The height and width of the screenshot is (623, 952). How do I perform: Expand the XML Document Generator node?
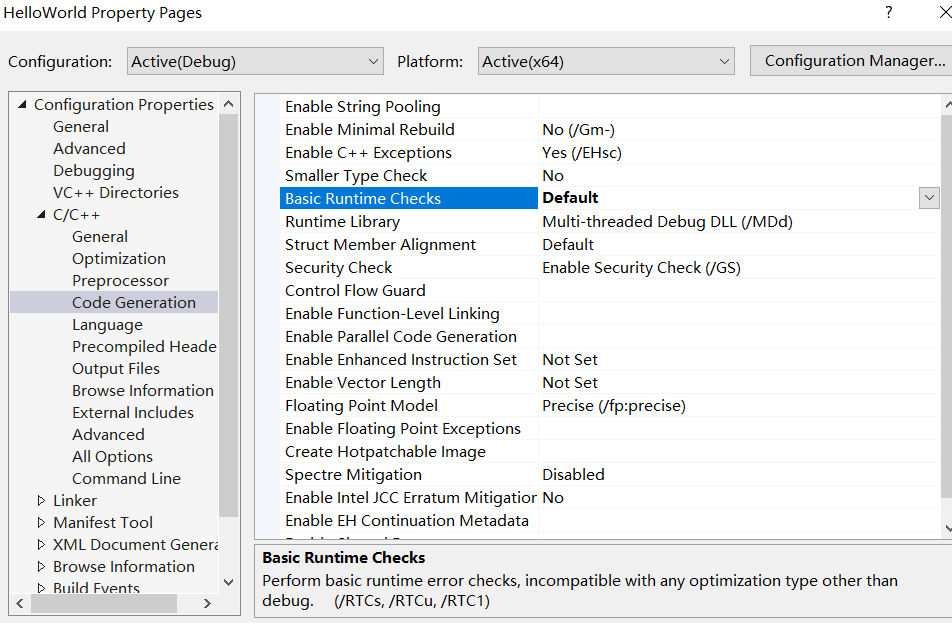(x=41, y=545)
